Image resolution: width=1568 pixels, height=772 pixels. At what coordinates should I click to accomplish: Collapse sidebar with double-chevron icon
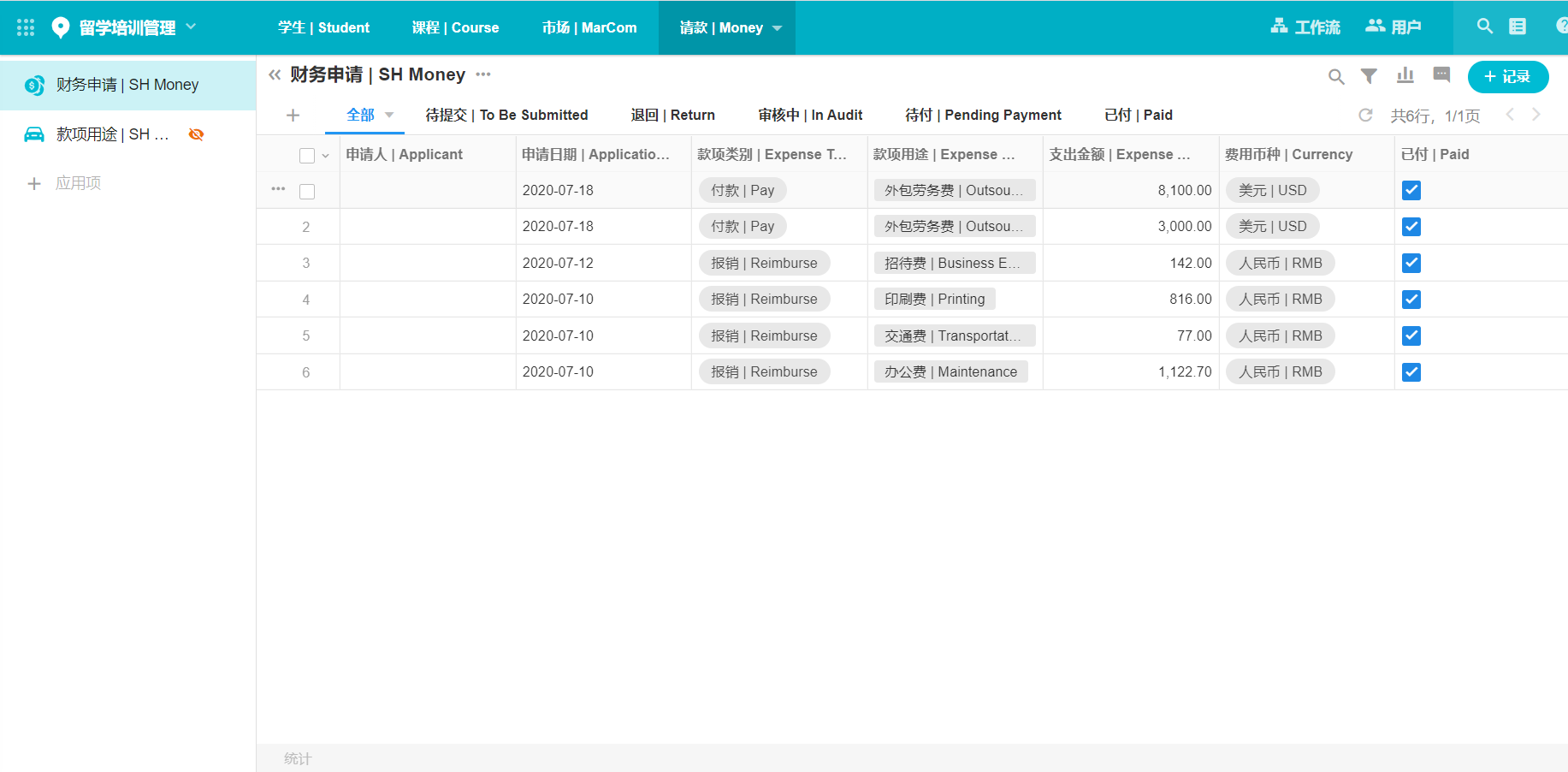click(275, 75)
